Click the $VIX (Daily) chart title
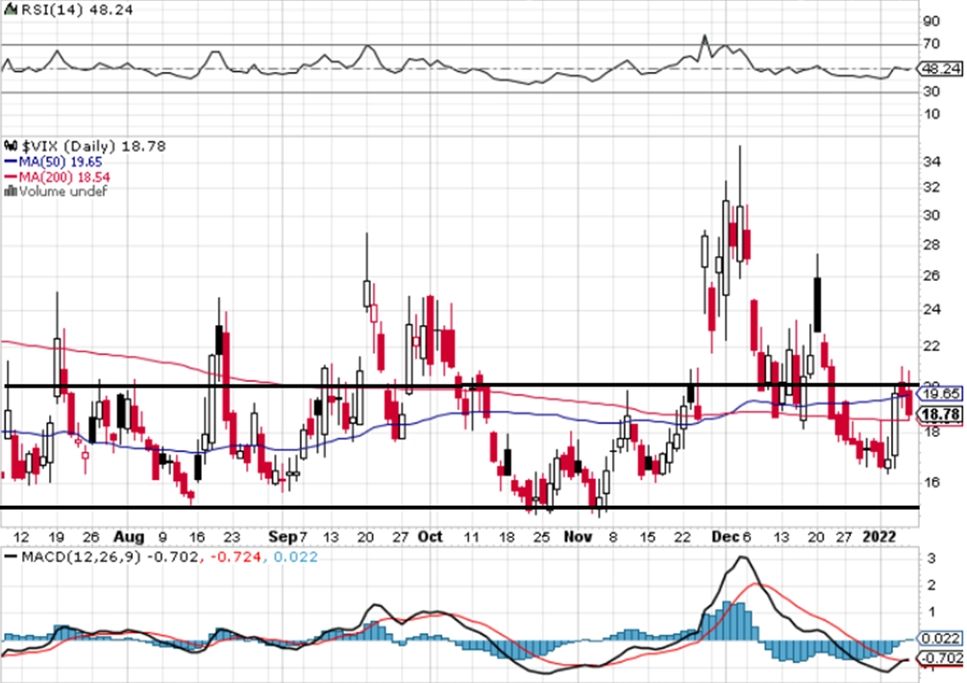The height and width of the screenshot is (683, 967). 68,146
